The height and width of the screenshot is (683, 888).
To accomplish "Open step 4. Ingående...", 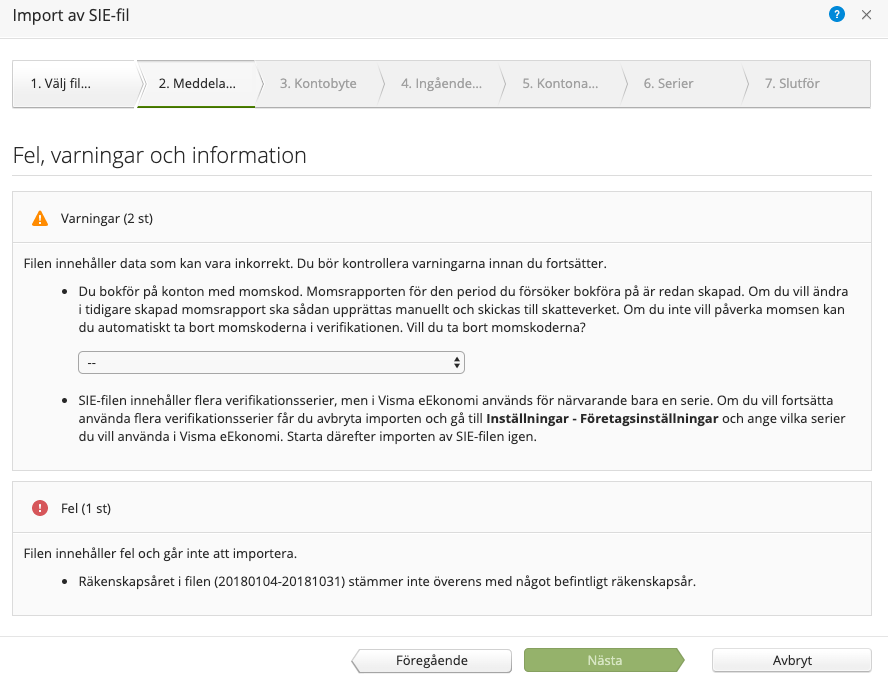I will click(x=441, y=84).
